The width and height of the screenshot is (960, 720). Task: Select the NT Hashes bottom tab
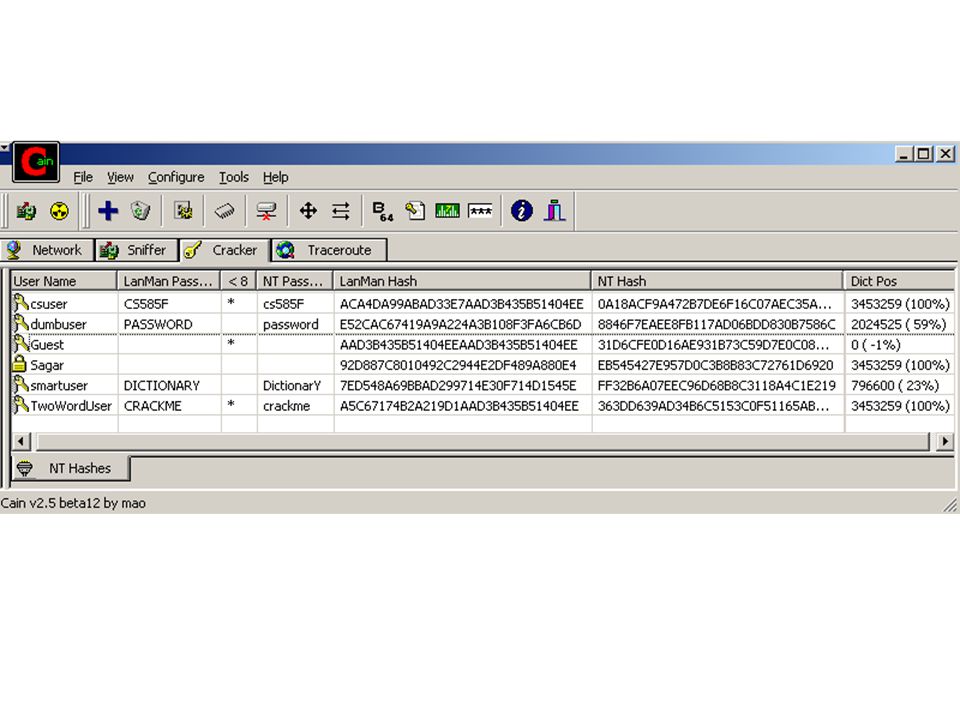coord(71,468)
